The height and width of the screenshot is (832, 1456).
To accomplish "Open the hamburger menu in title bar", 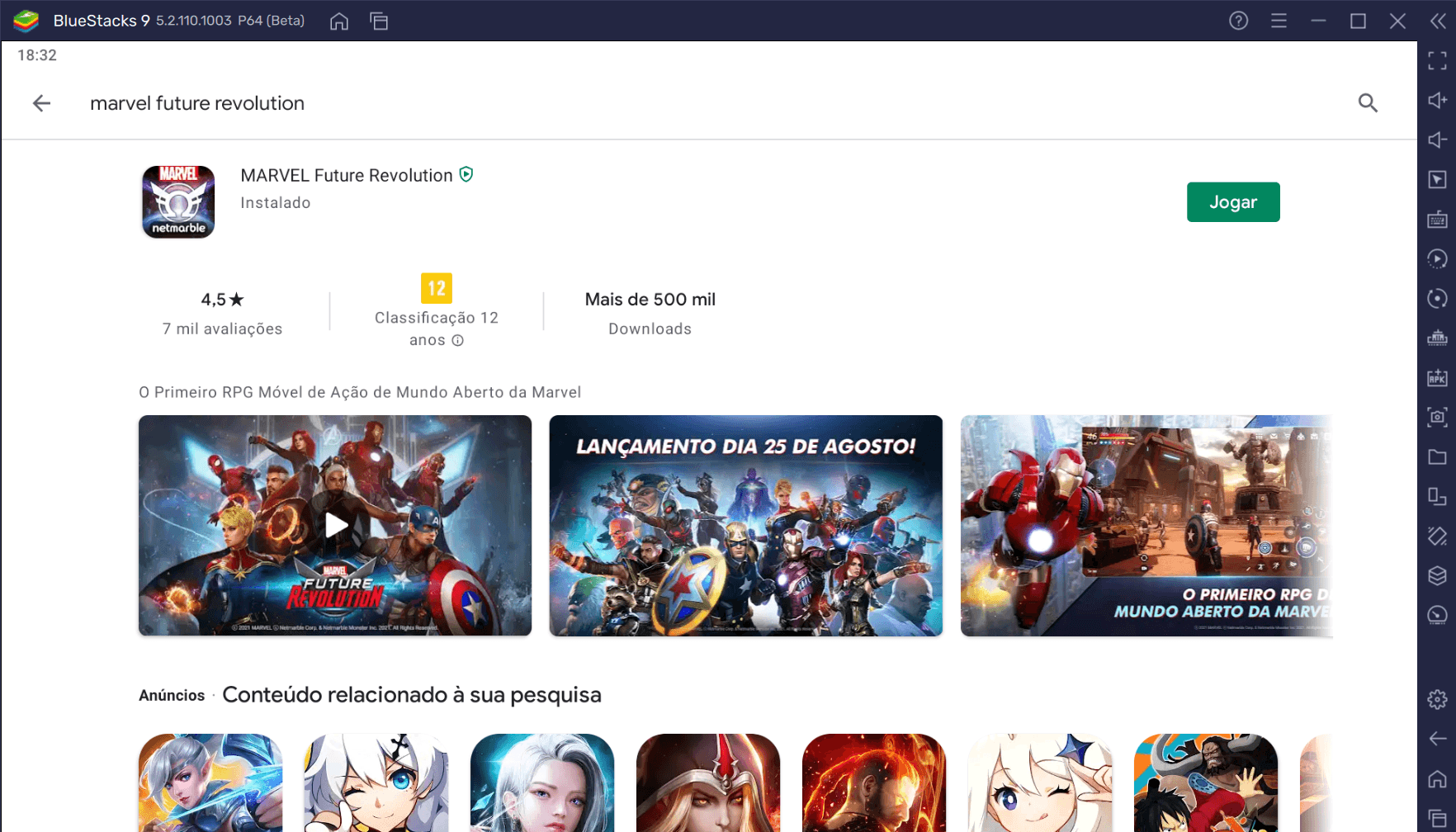I will (1279, 21).
